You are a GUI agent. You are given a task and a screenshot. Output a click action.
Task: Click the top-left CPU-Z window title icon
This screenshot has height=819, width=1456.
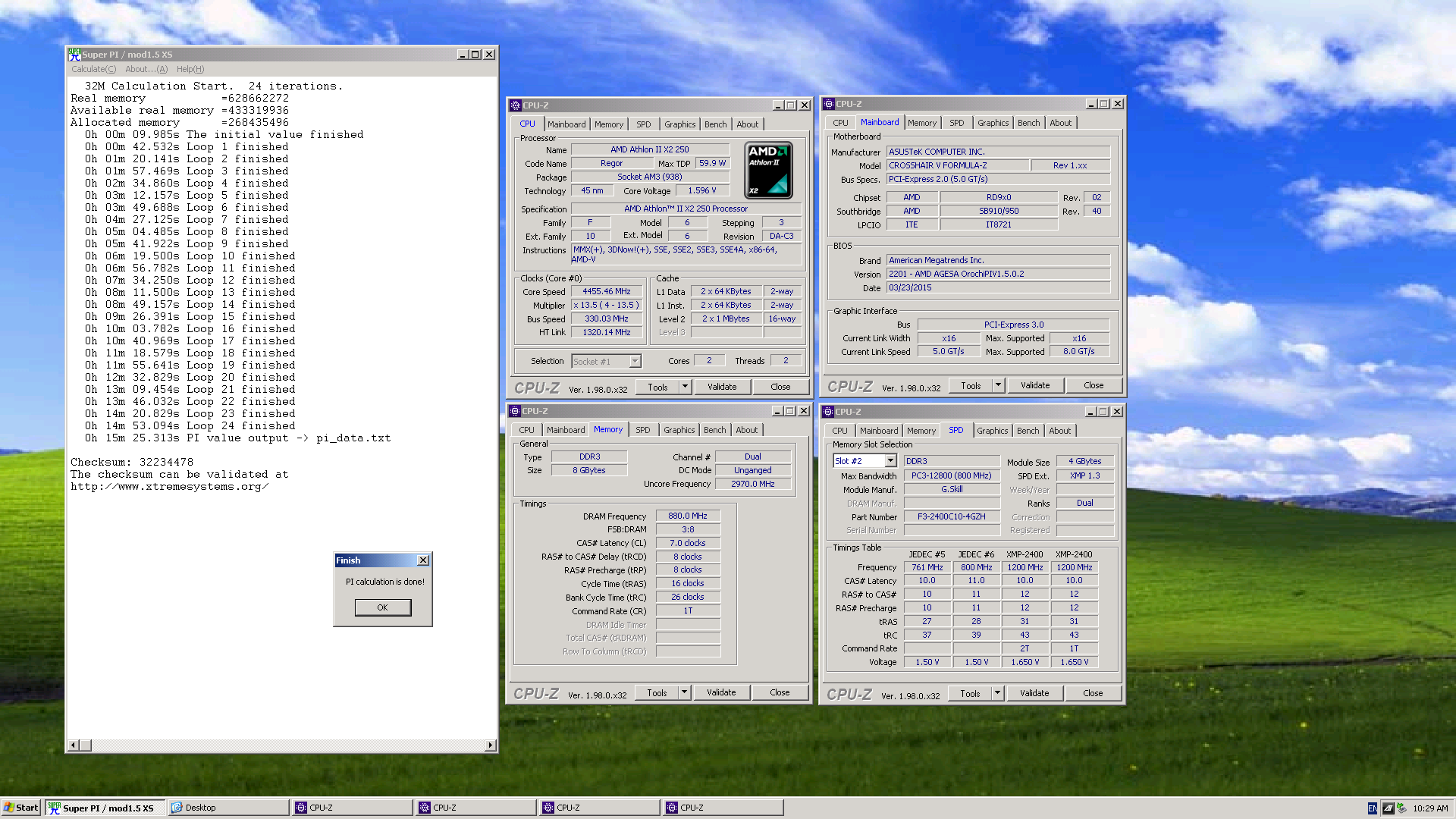(516, 105)
